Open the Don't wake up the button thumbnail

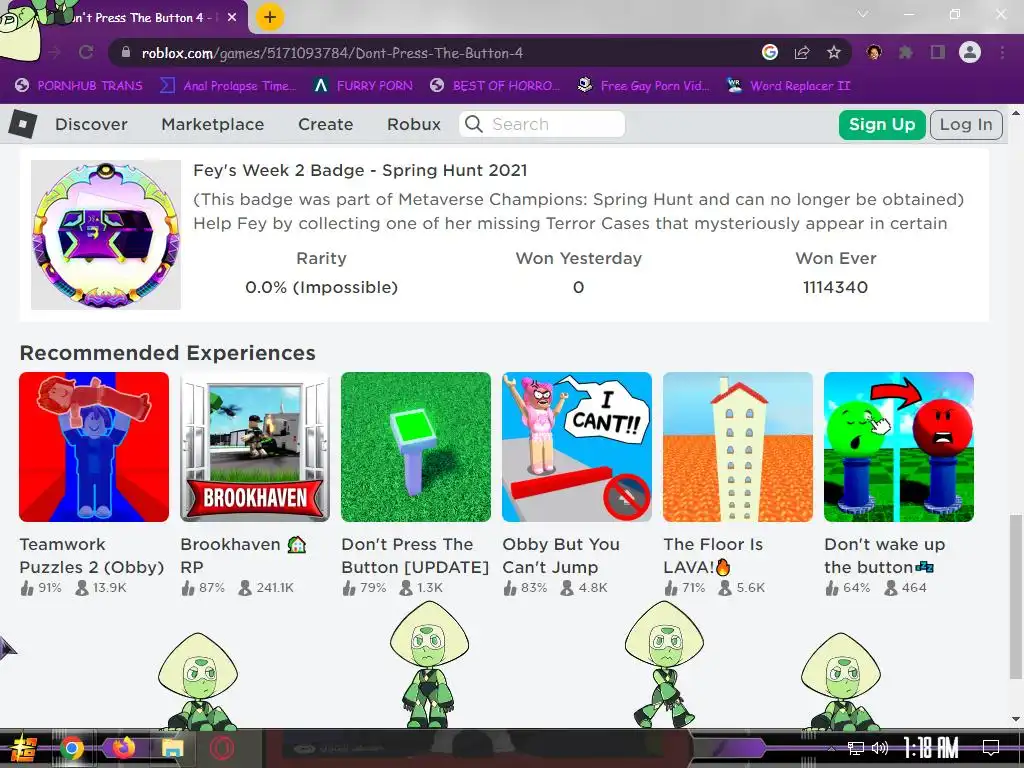899,447
